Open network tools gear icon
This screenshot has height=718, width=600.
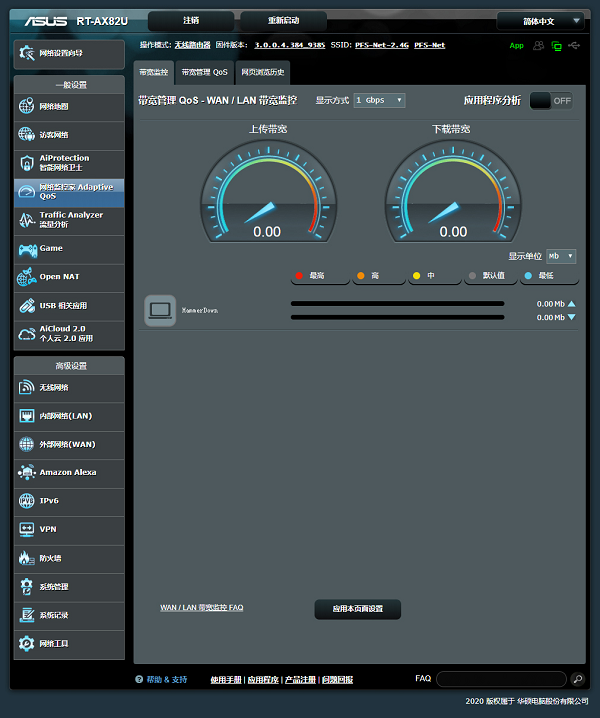pos(27,643)
